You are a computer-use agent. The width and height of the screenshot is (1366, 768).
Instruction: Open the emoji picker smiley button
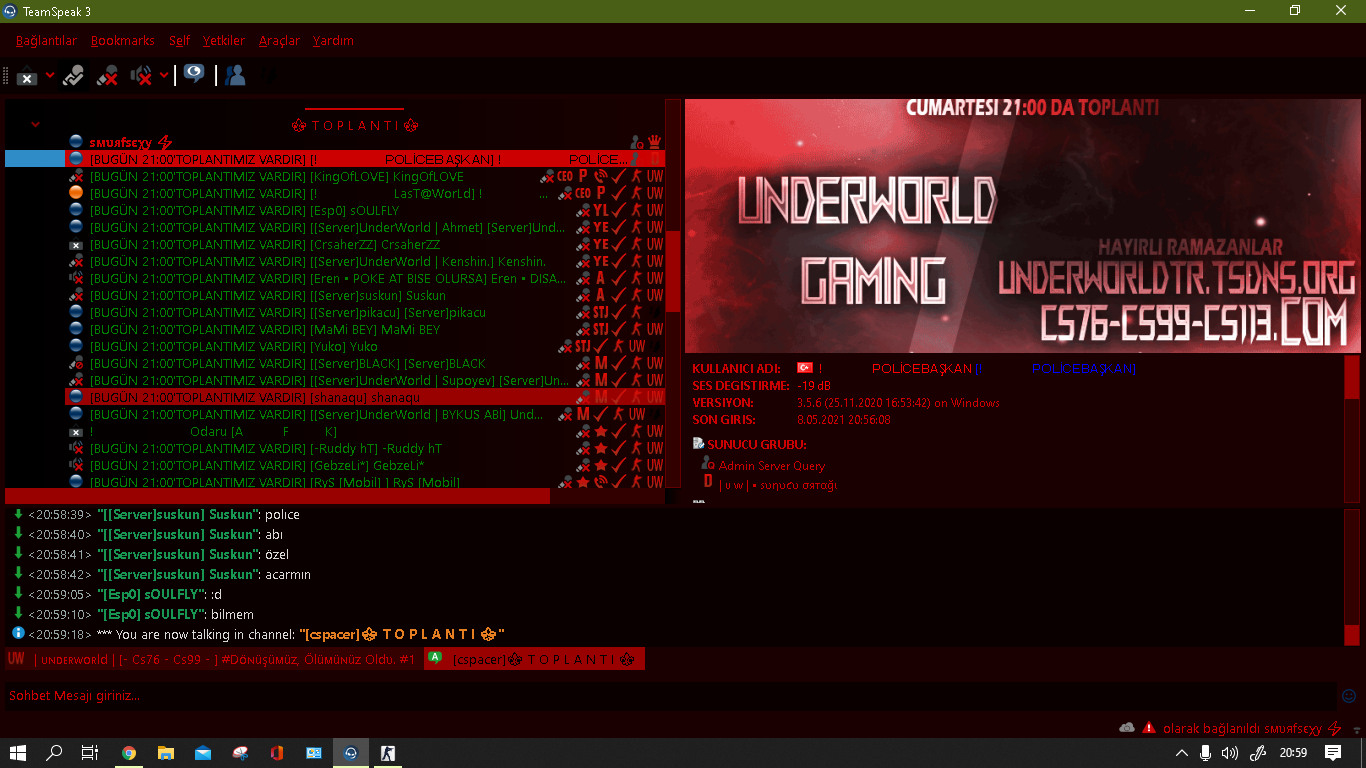[x=1349, y=696]
